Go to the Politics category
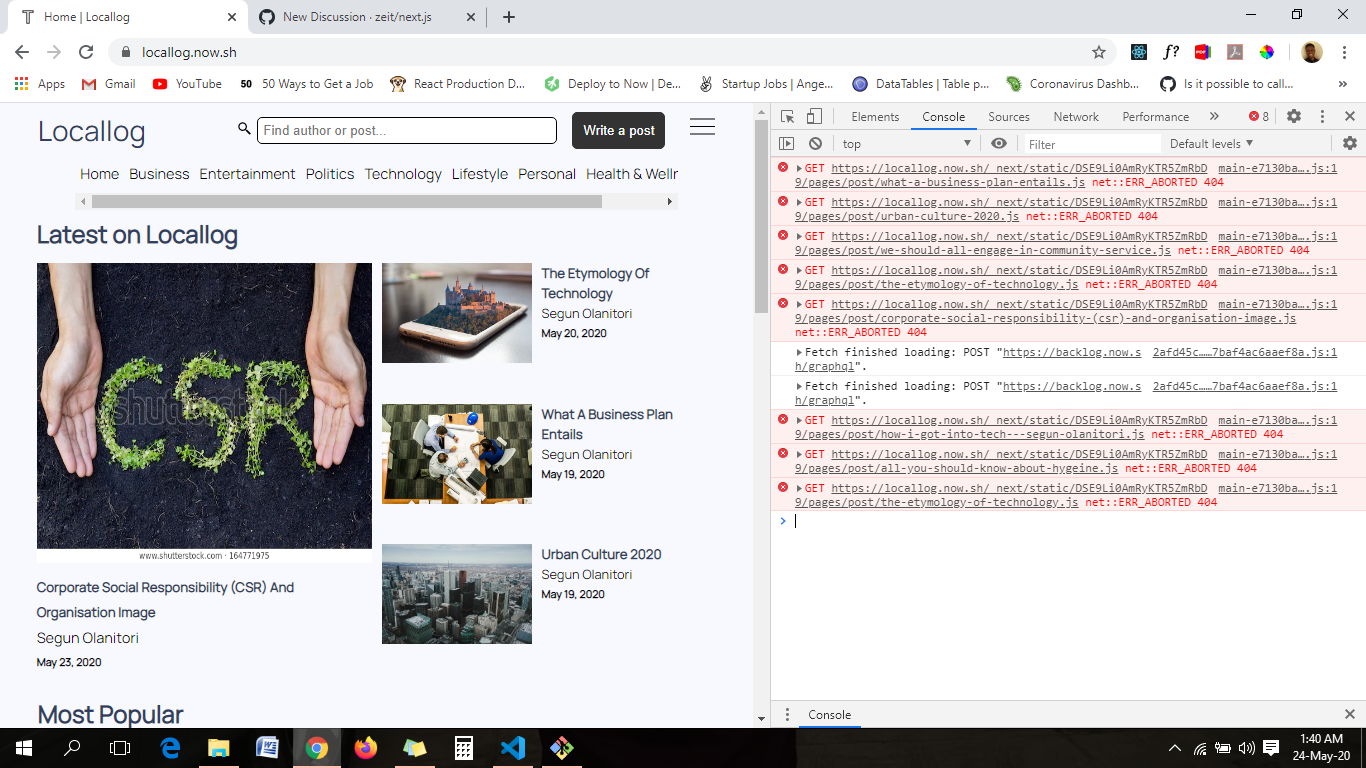Image resolution: width=1366 pixels, height=768 pixels. tap(330, 174)
